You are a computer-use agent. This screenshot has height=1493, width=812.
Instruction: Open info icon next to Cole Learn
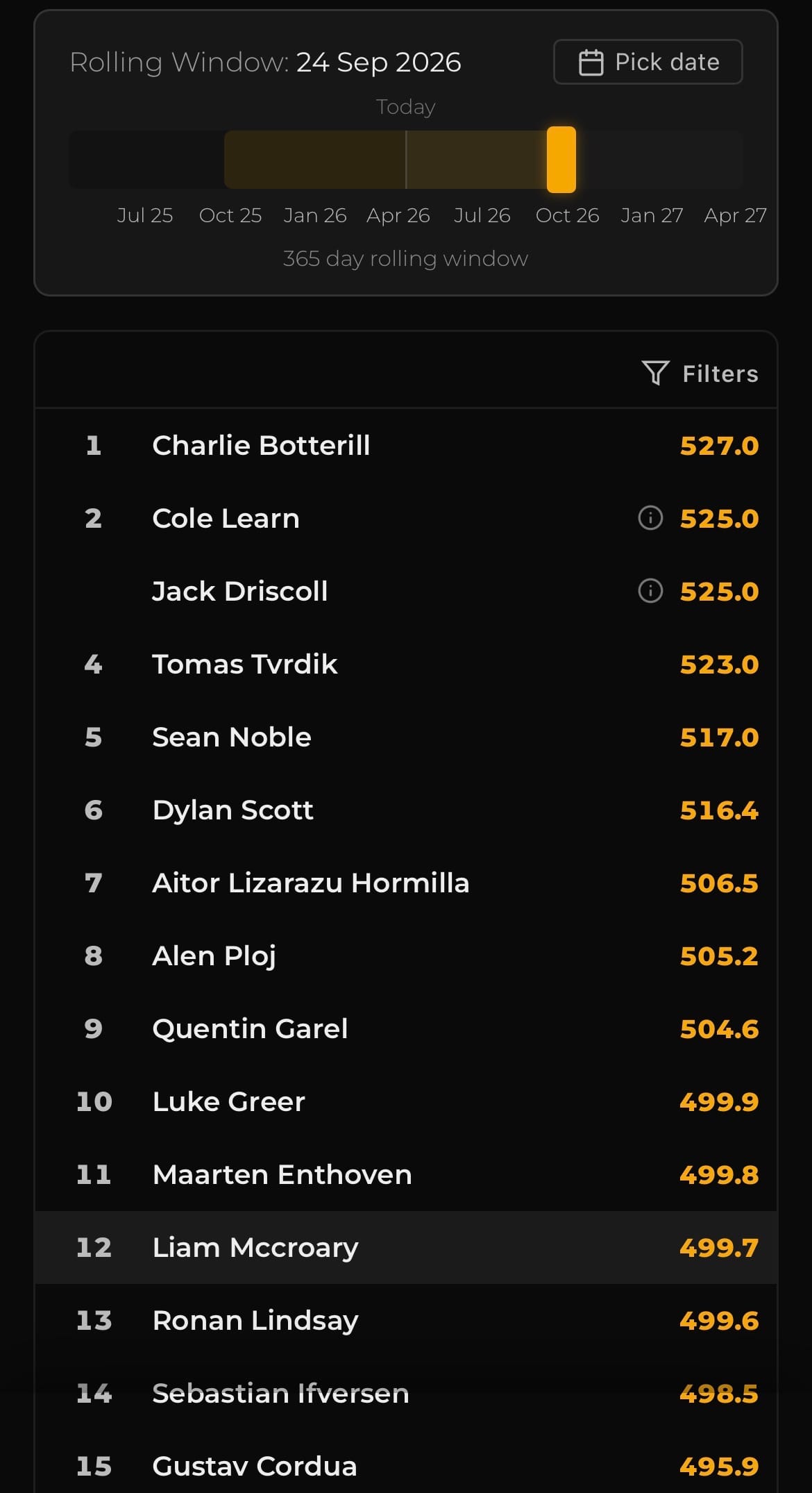[x=650, y=518]
